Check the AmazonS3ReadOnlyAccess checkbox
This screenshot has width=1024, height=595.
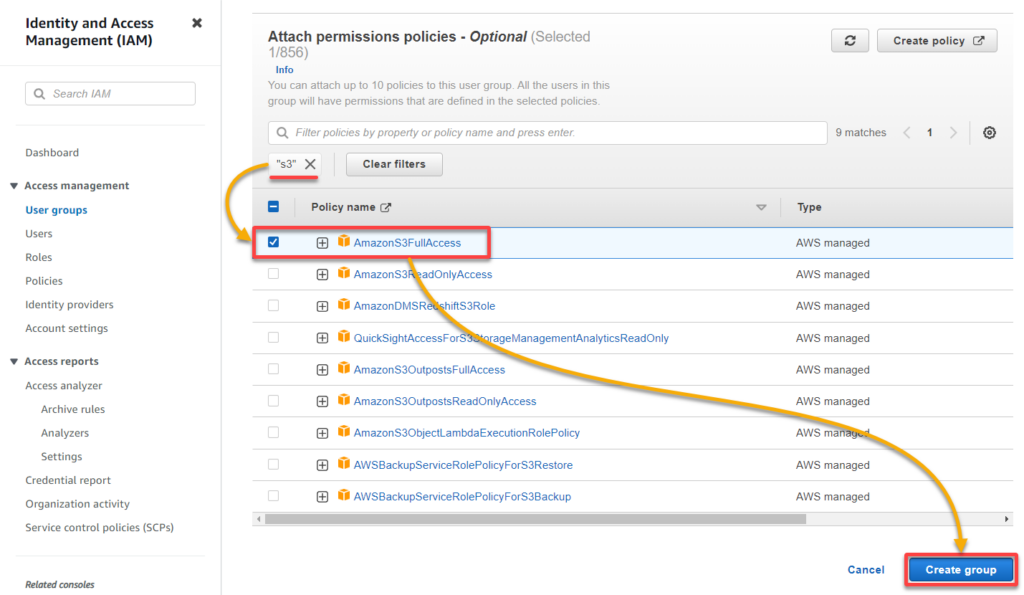[274, 274]
